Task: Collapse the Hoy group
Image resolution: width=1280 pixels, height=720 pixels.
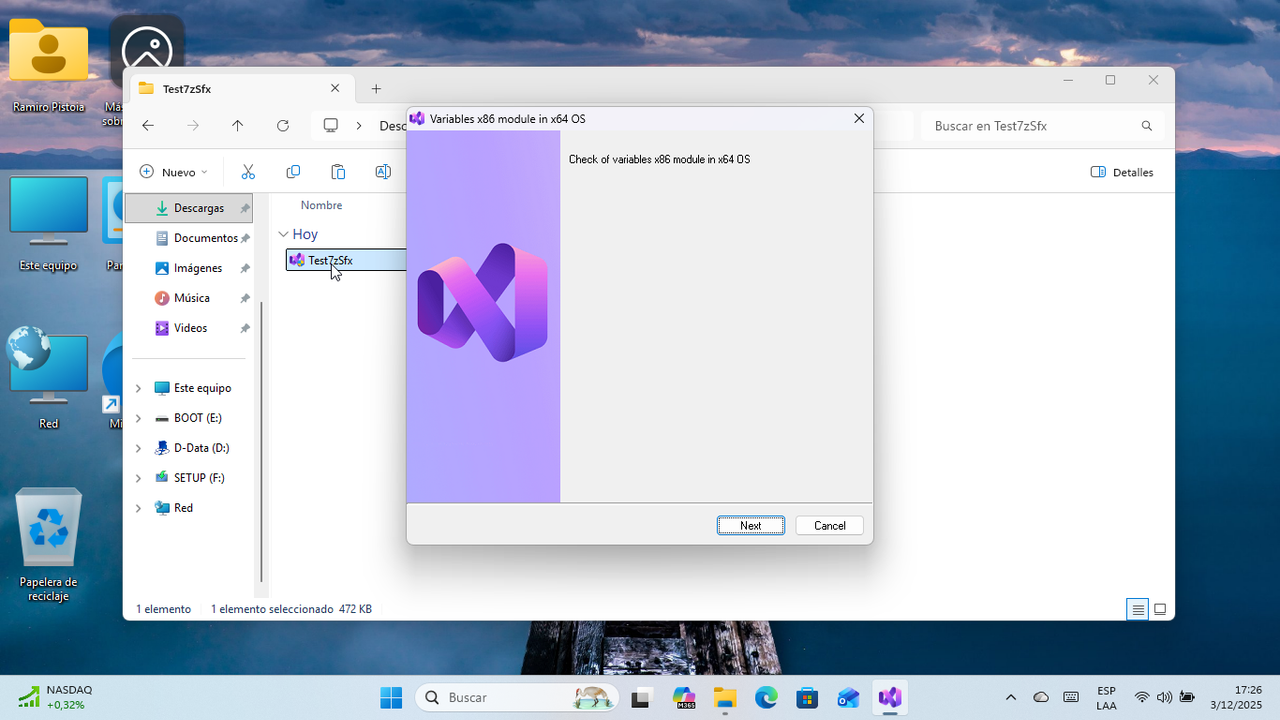Action: pyautogui.click(x=283, y=234)
